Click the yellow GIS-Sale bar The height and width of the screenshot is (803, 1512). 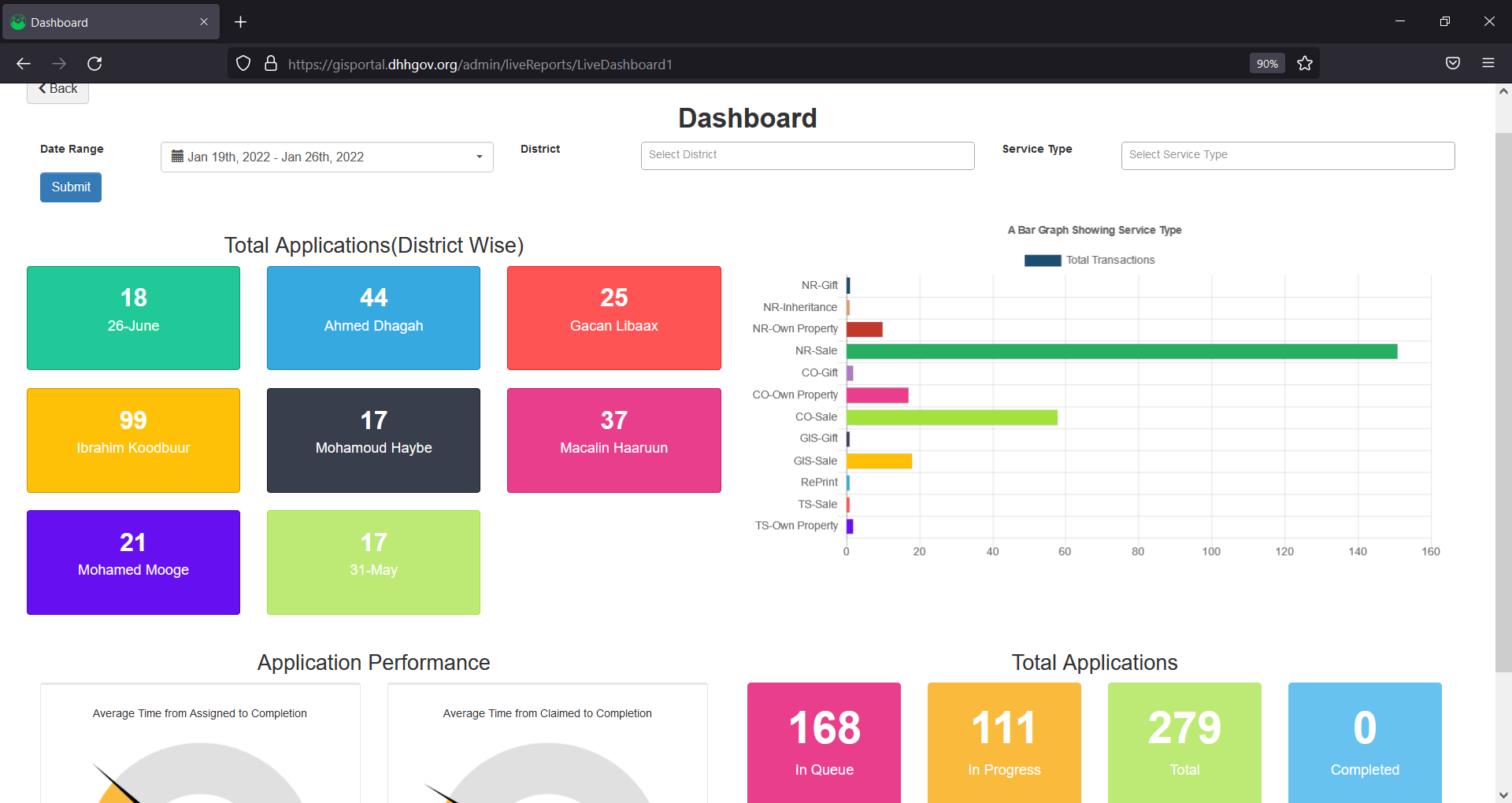879,461
